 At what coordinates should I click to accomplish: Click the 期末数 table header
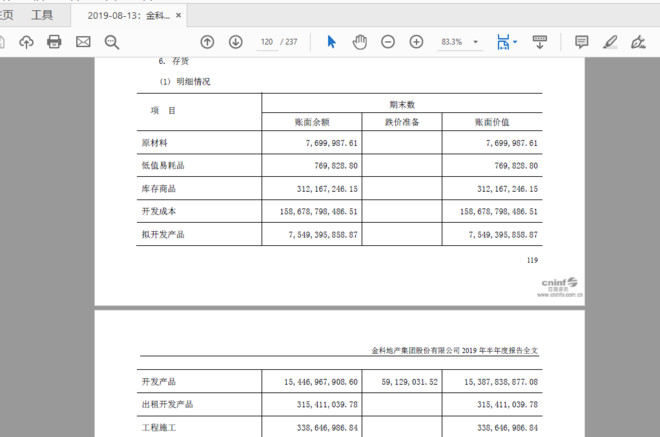tap(402, 104)
